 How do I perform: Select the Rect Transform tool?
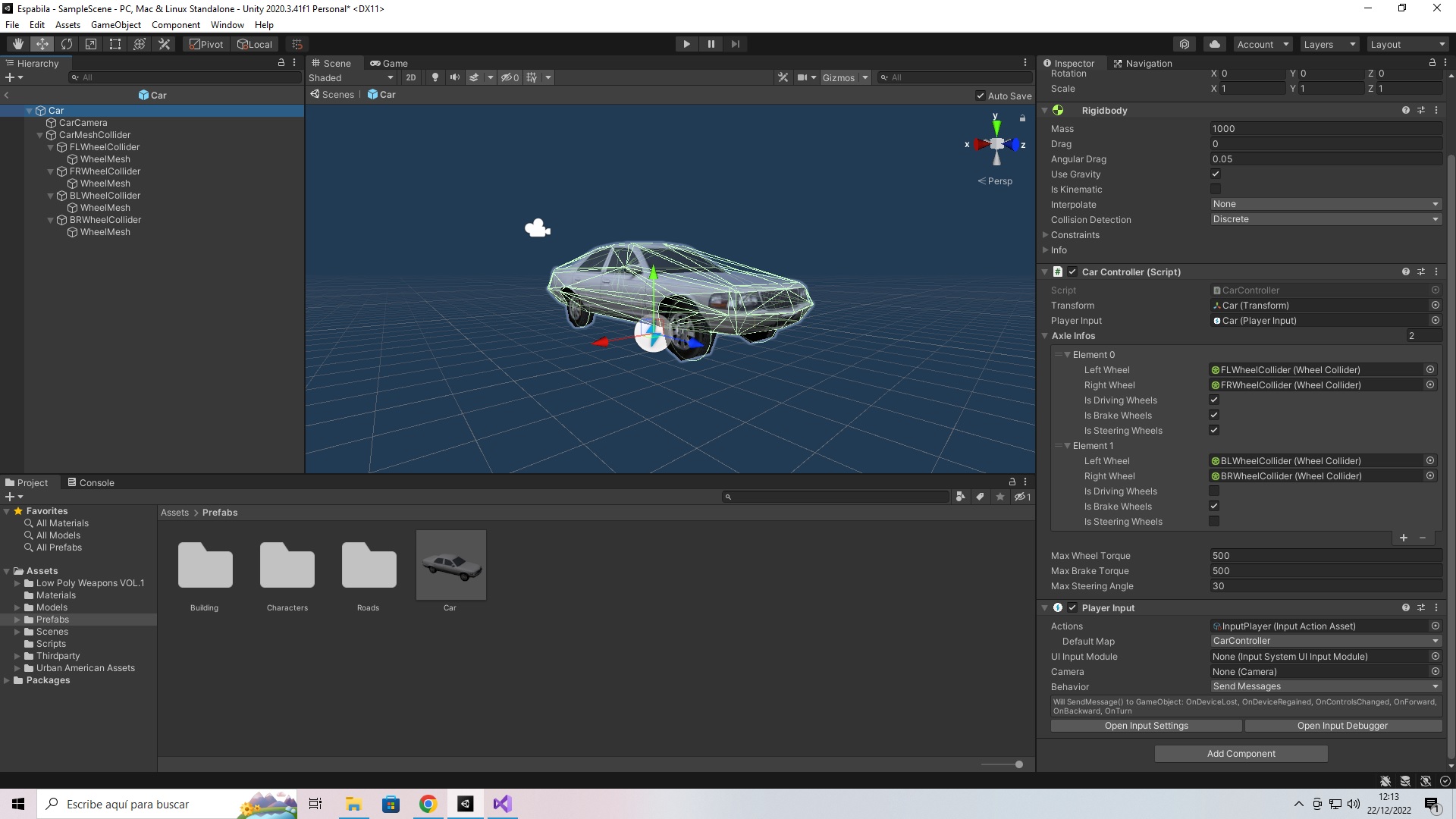pyautogui.click(x=115, y=44)
